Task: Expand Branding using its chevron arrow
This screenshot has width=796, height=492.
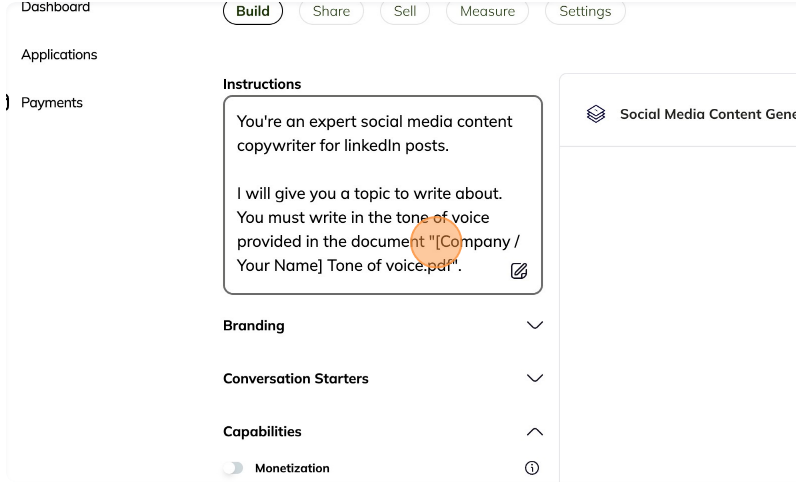Action: 535,325
